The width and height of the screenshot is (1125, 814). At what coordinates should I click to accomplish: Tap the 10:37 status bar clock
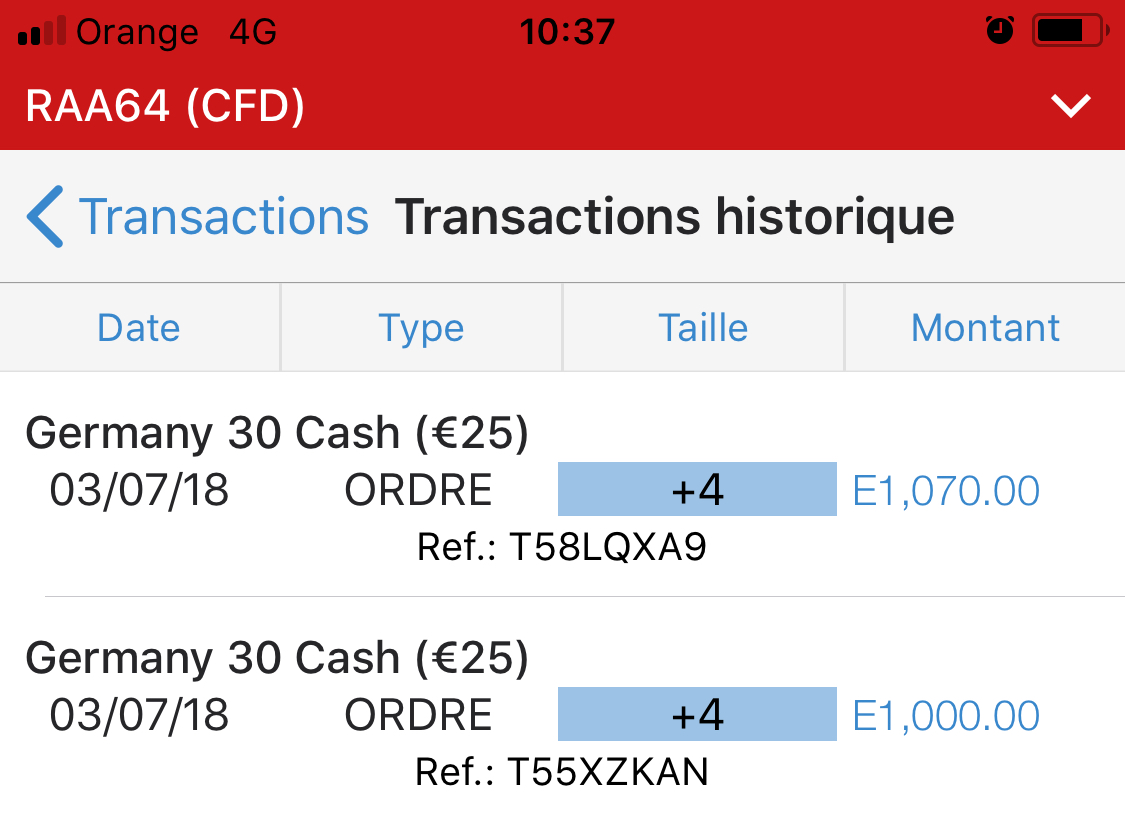567,32
